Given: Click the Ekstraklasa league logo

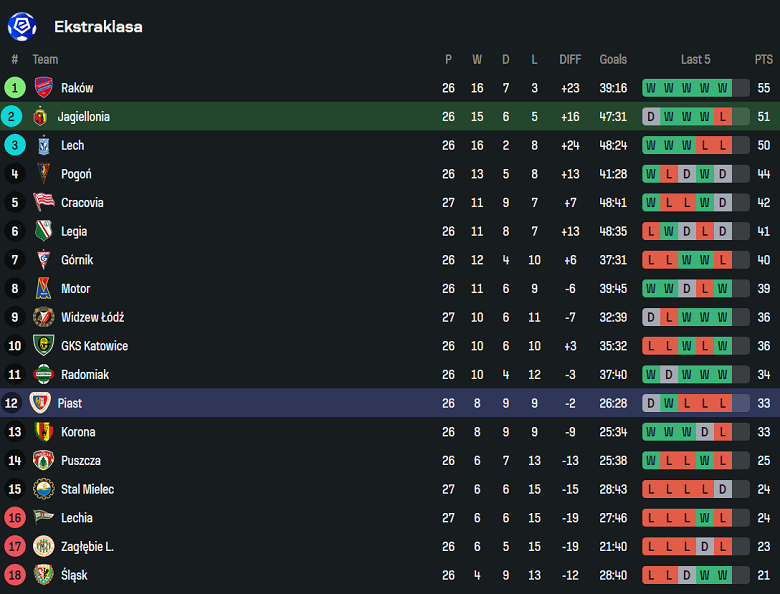Looking at the screenshot, I should (x=22, y=26).
